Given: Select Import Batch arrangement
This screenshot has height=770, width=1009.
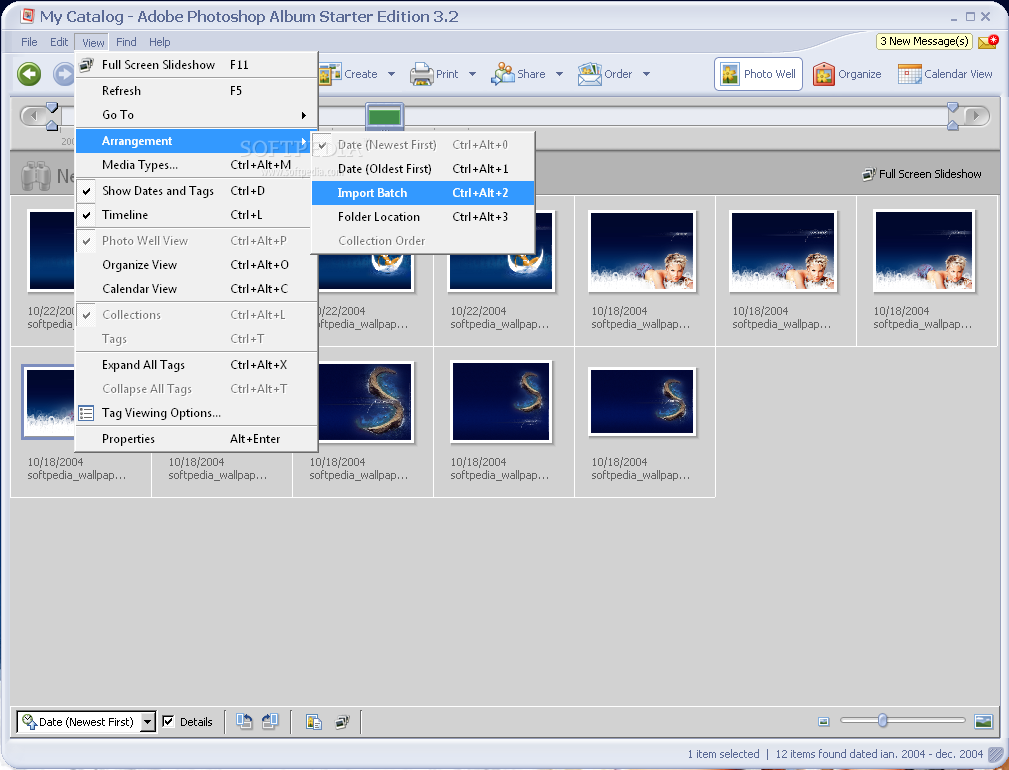Looking at the screenshot, I should tap(423, 193).
